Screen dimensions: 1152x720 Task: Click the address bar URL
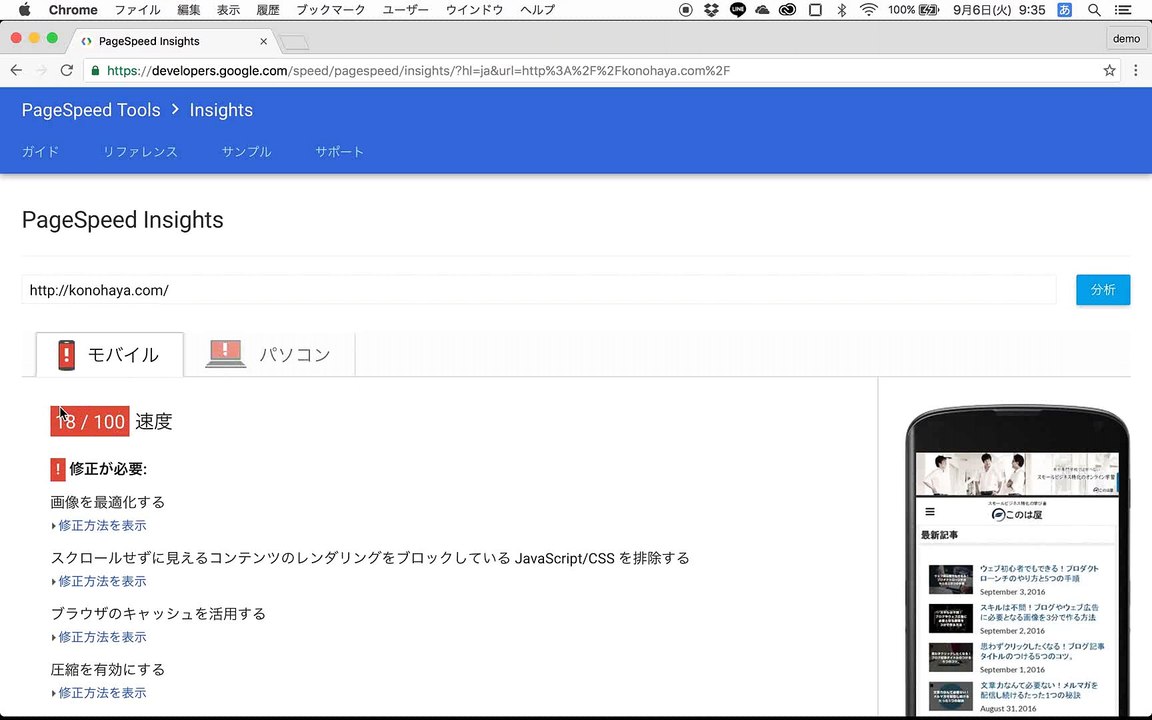tap(419, 71)
